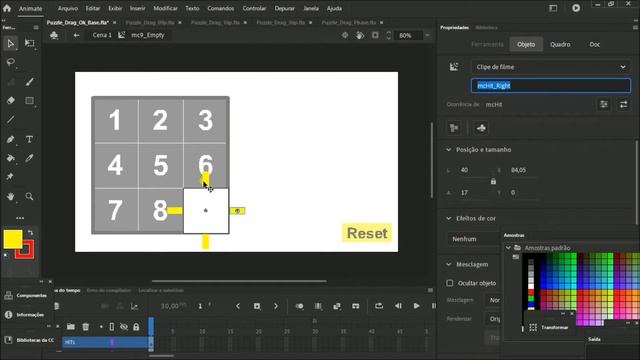Delete layer with the trash icon
The height and width of the screenshot is (360, 640).
pyautogui.click(x=86, y=327)
